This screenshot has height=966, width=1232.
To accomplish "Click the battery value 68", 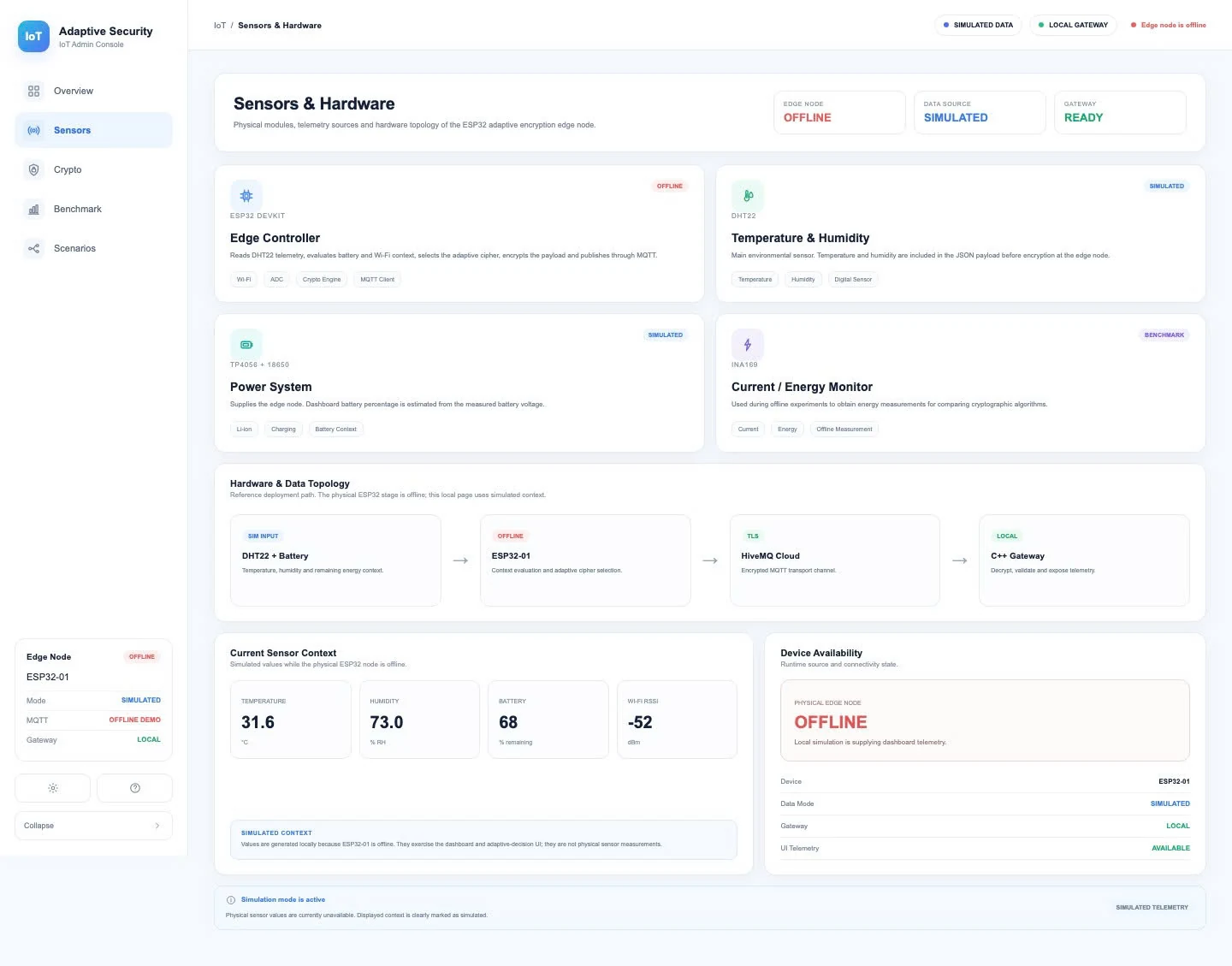I will click(x=508, y=722).
